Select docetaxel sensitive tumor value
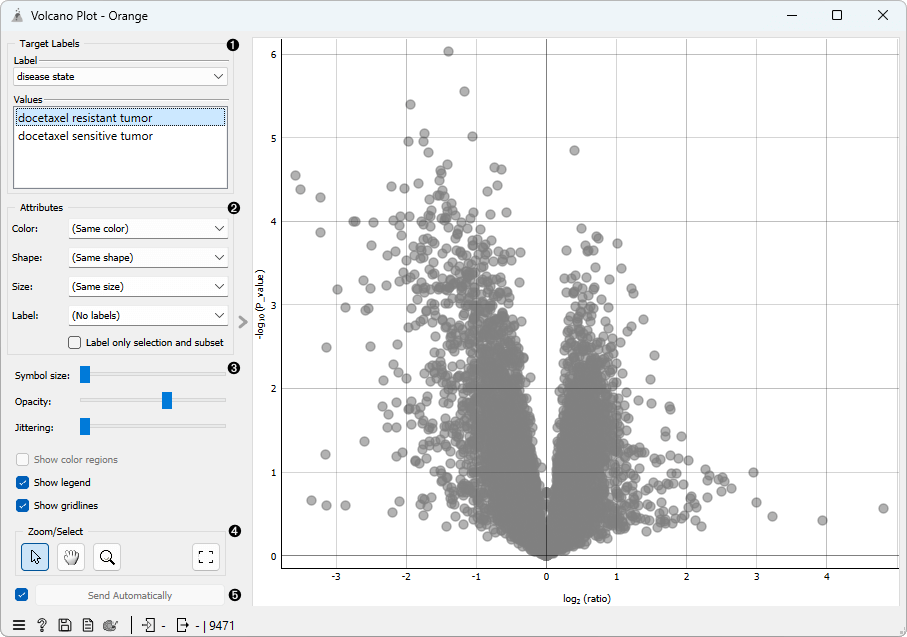Screen dimensions: 907x637 pos(120,136)
